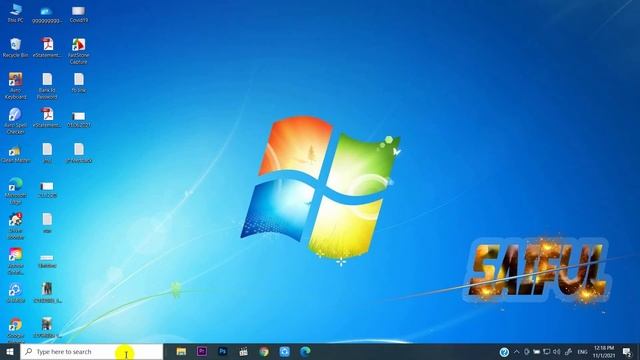Select the eStatement PDF next to Recycle Bin
The image size is (640, 360).
47,48
